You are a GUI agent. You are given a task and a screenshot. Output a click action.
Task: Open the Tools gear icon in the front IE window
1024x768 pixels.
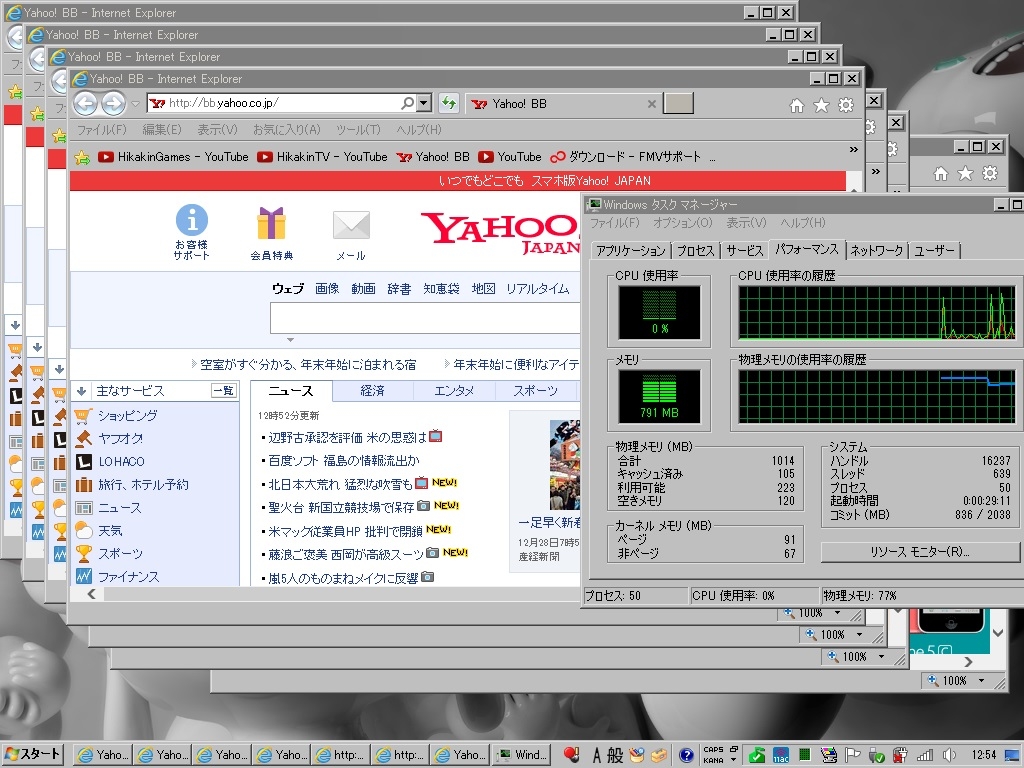(x=846, y=105)
